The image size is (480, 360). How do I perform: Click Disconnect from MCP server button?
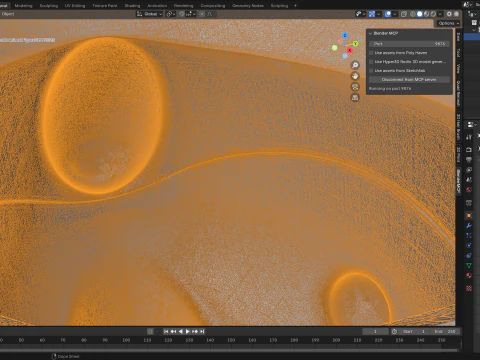click(x=409, y=80)
